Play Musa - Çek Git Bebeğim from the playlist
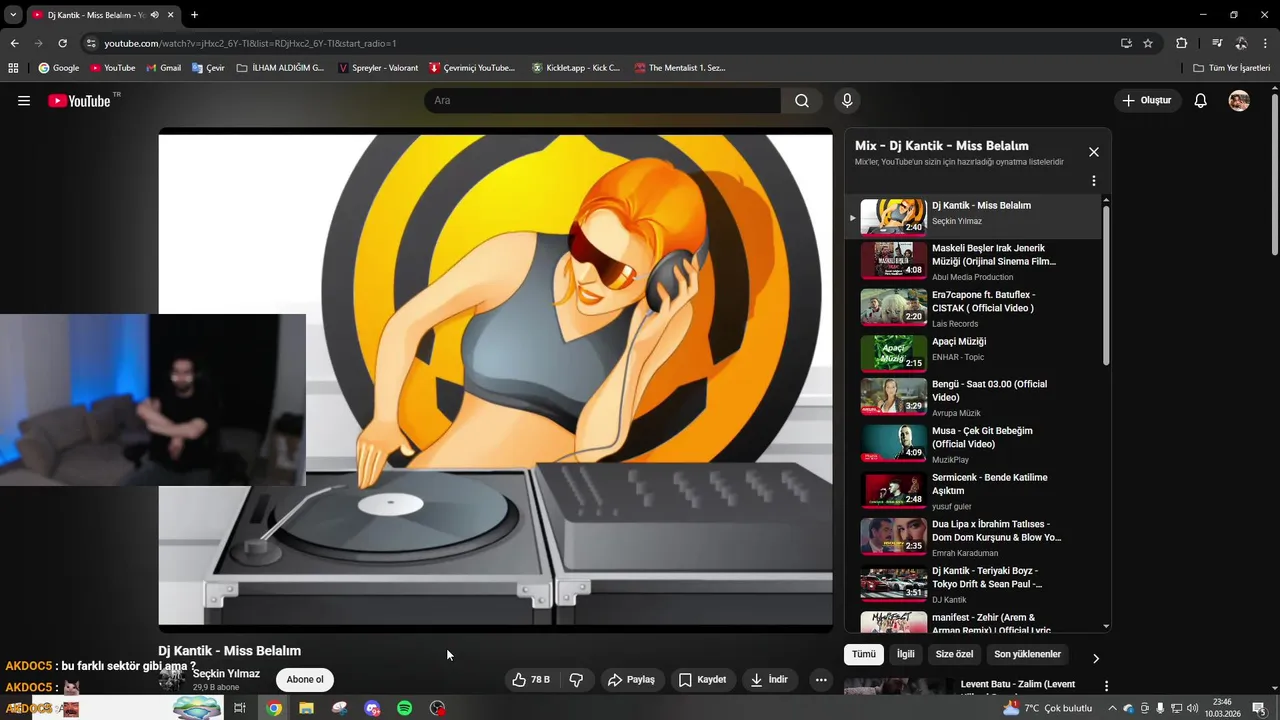 coord(973,444)
